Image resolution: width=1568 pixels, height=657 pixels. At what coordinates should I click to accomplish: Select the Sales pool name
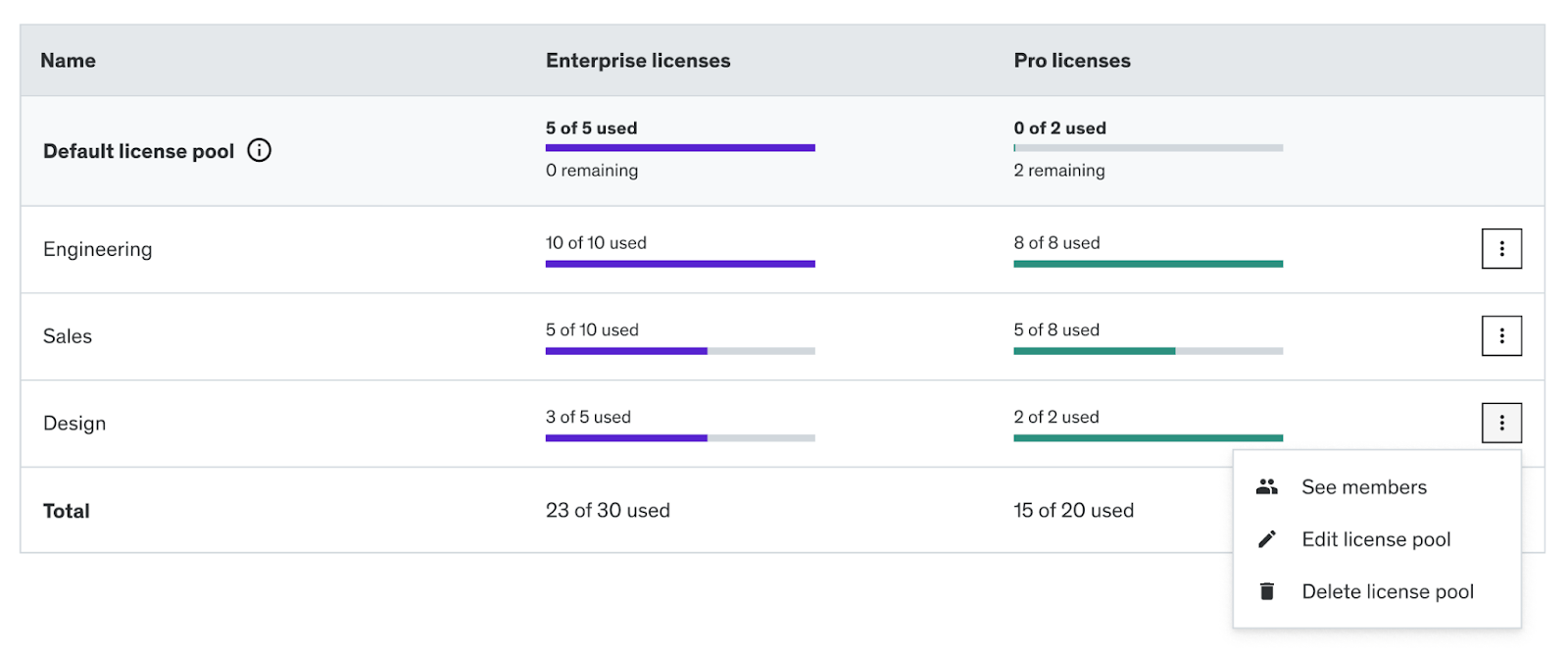click(x=68, y=336)
